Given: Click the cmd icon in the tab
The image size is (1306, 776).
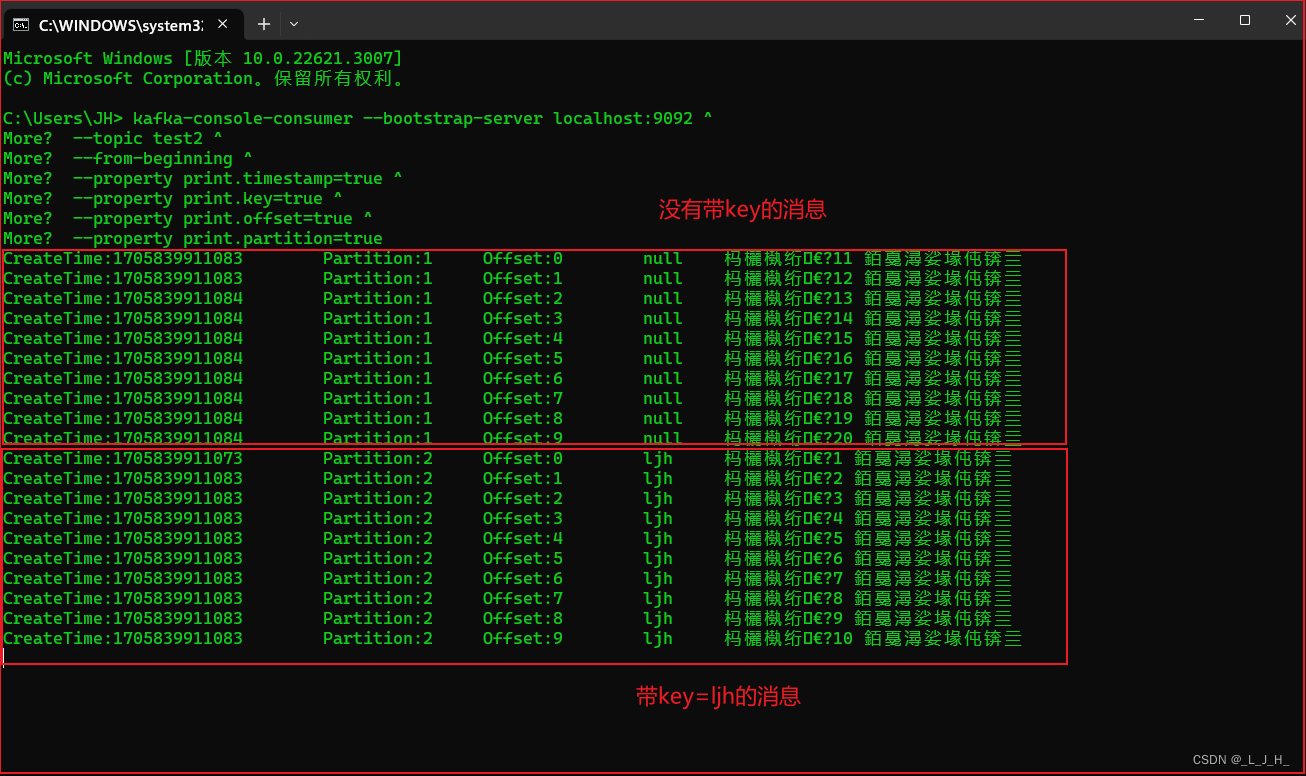Looking at the screenshot, I should pyautogui.click(x=21, y=24).
